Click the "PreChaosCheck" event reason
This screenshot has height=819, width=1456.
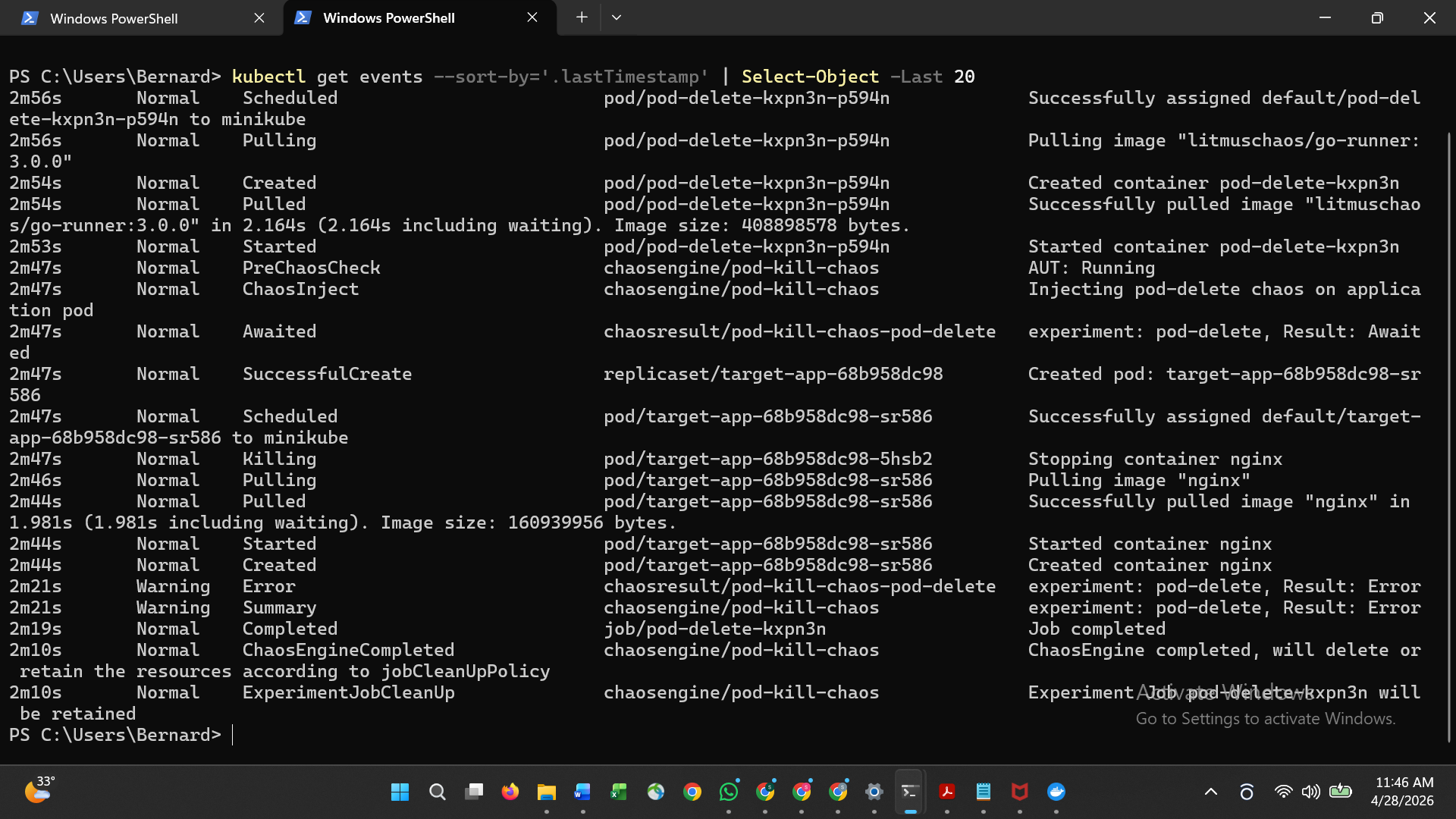[x=312, y=268]
